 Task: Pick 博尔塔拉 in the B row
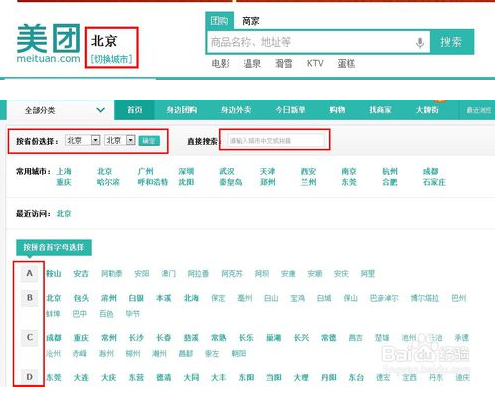425,298
